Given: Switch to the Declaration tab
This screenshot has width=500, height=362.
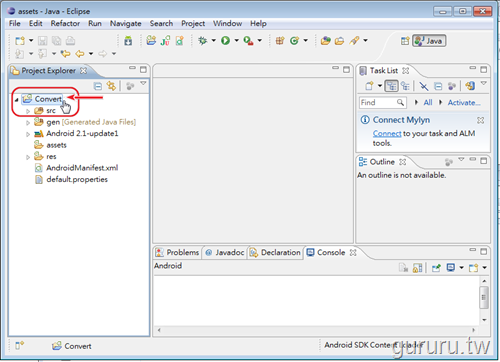Looking at the screenshot, I should [x=275, y=253].
